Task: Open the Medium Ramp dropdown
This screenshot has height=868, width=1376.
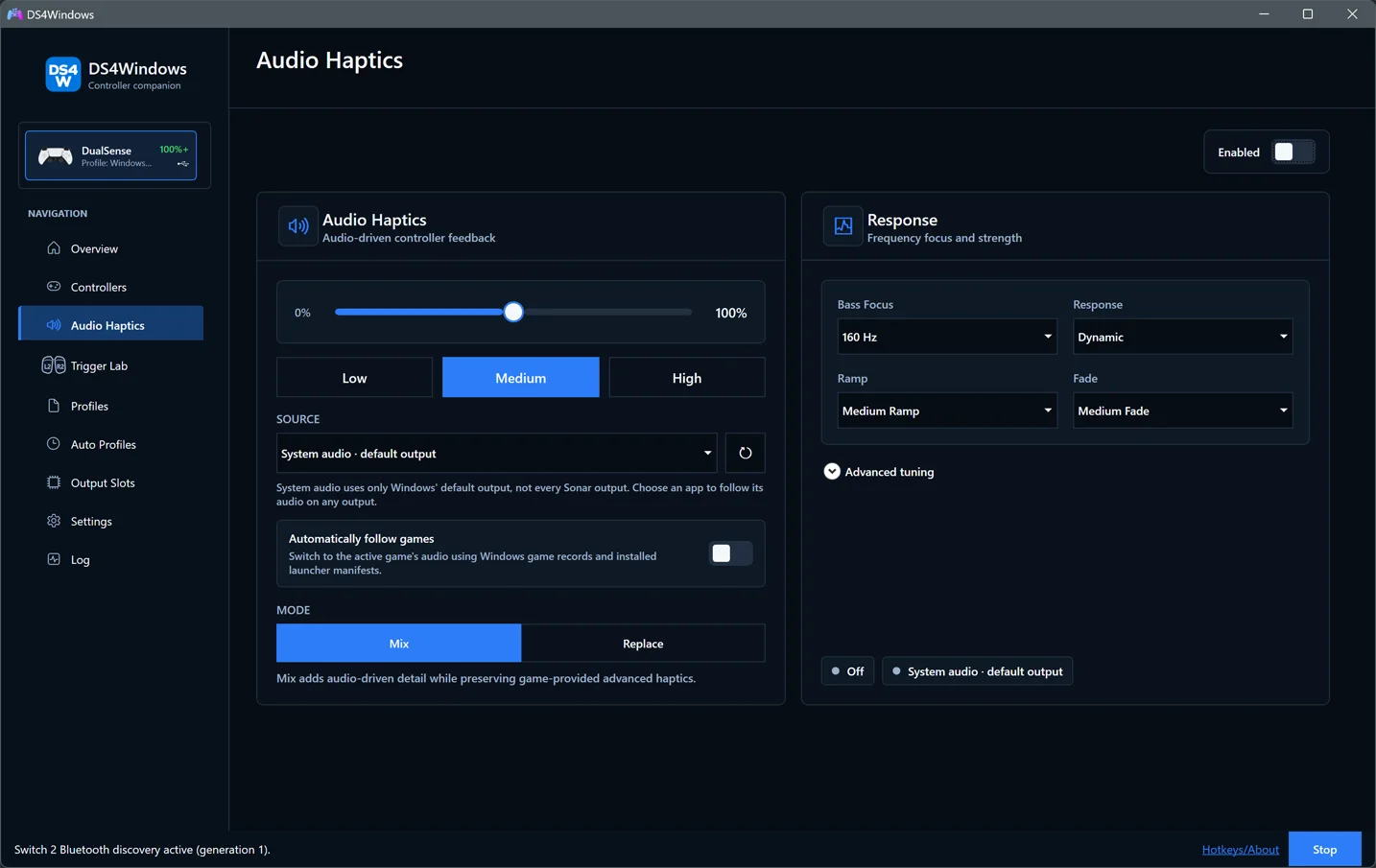Action: pyautogui.click(x=947, y=411)
